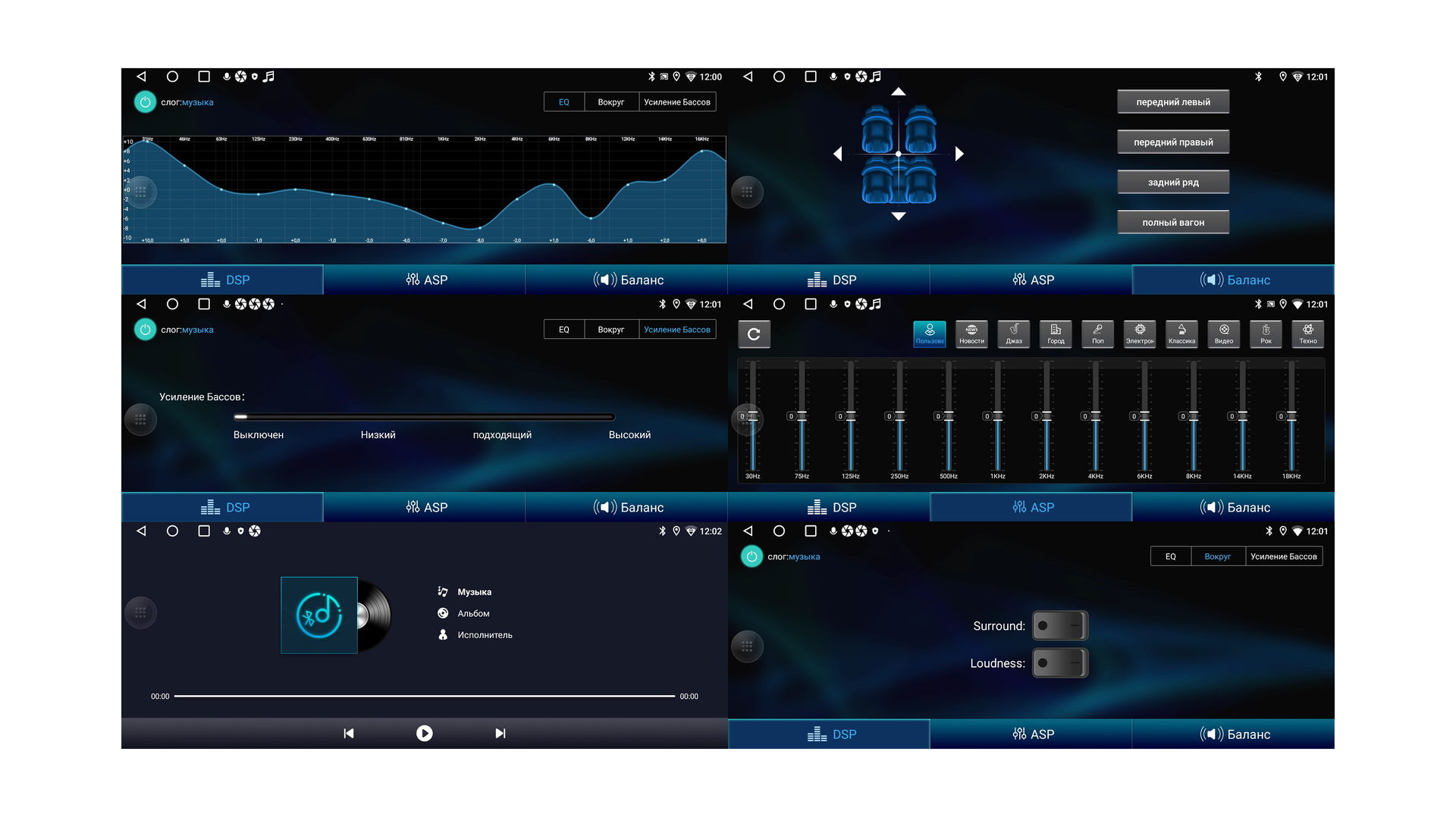Apply the Рок equalizer preset

1266,333
